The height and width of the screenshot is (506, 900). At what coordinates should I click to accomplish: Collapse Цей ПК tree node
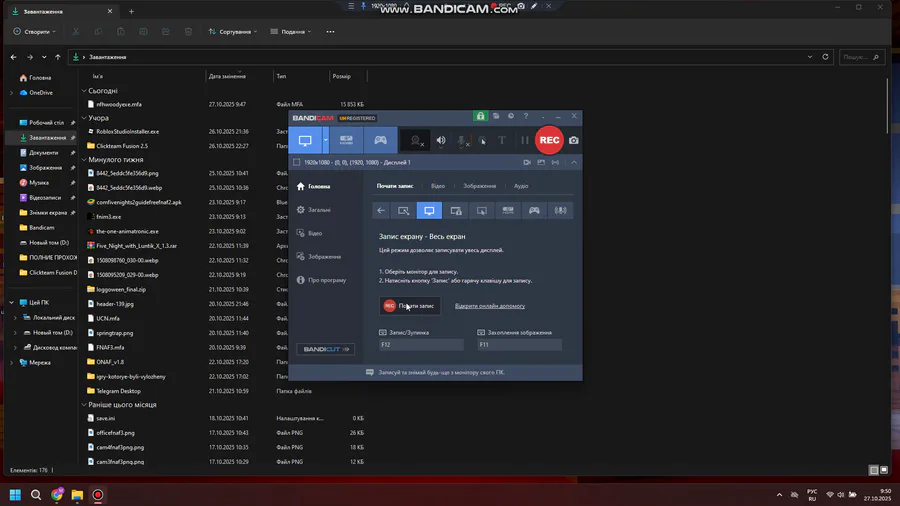pos(11,302)
